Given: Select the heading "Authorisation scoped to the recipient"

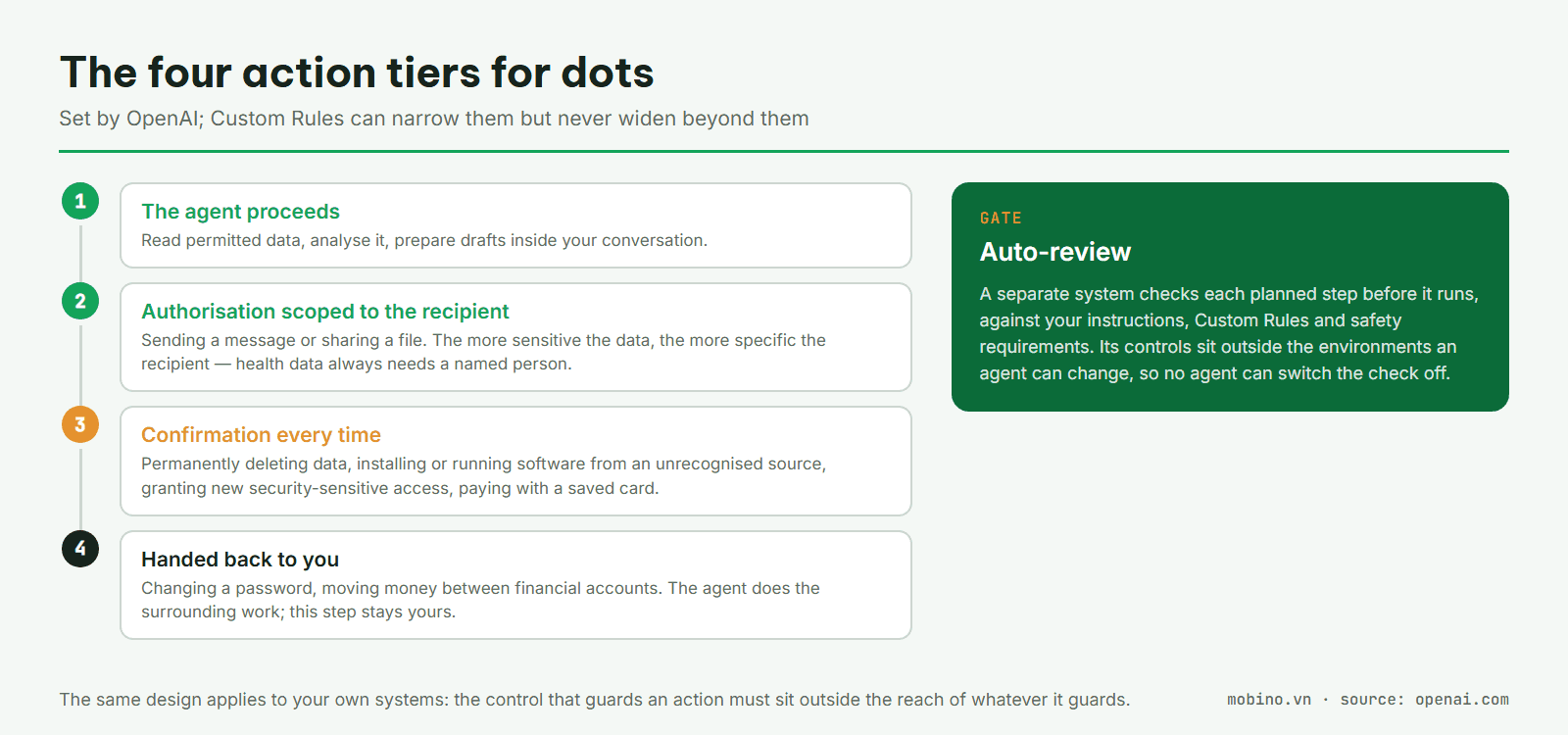Looking at the screenshot, I should point(325,312).
